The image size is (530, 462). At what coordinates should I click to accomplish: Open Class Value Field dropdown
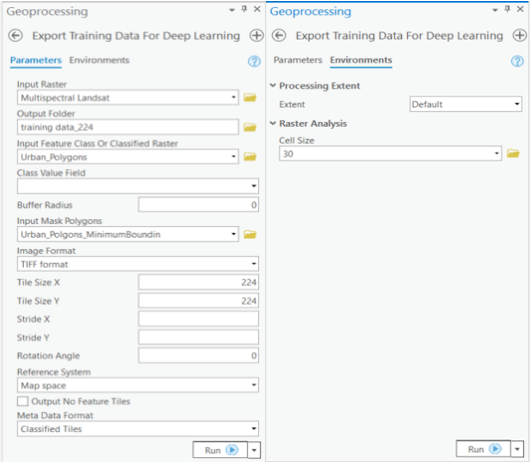[x=138, y=186]
